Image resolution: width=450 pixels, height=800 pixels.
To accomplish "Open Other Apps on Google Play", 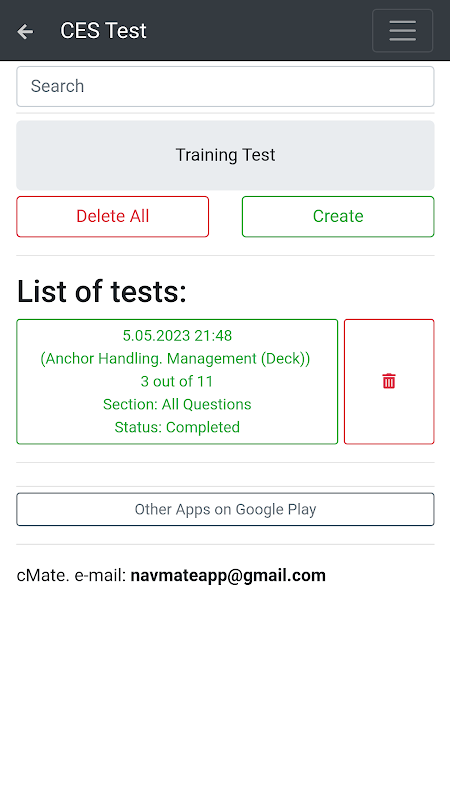I will pyautogui.click(x=225, y=509).
